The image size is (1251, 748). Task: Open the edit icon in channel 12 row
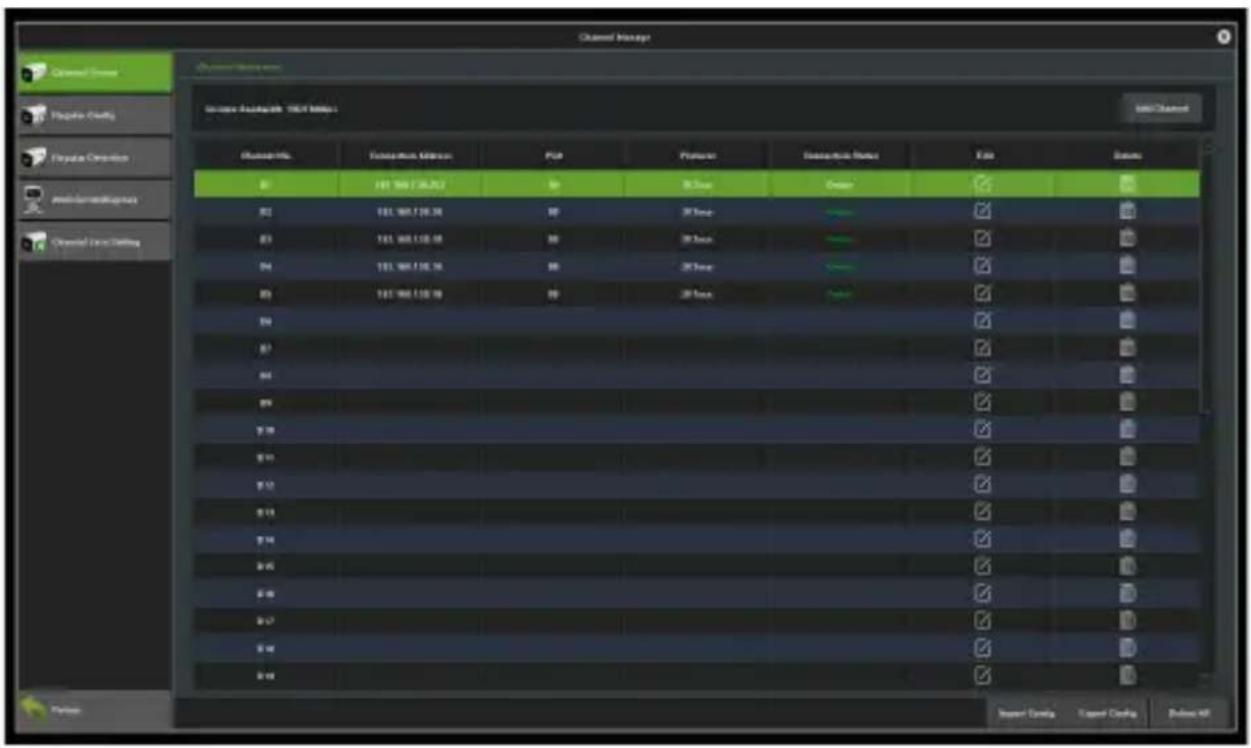click(x=981, y=484)
